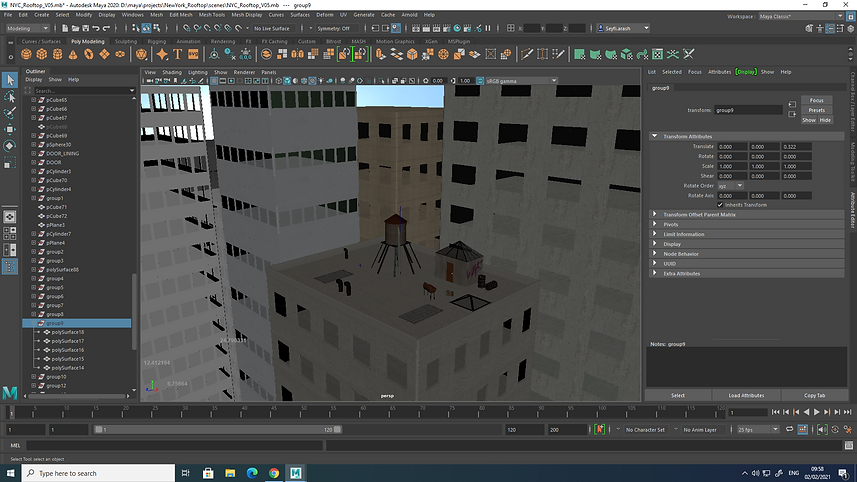Open Google Chrome from taskbar
The image size is (857, 482).
click(x=274, y=473)
